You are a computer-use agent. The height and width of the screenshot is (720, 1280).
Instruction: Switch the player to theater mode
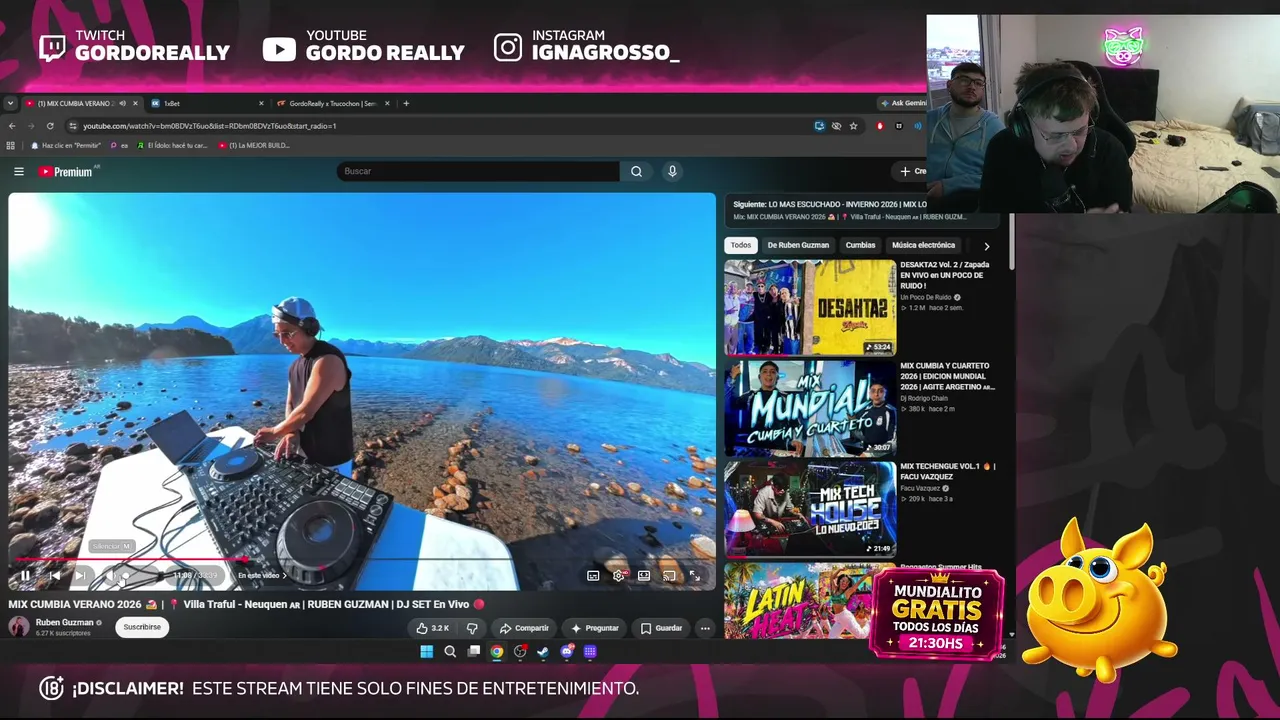pos(644,575)
